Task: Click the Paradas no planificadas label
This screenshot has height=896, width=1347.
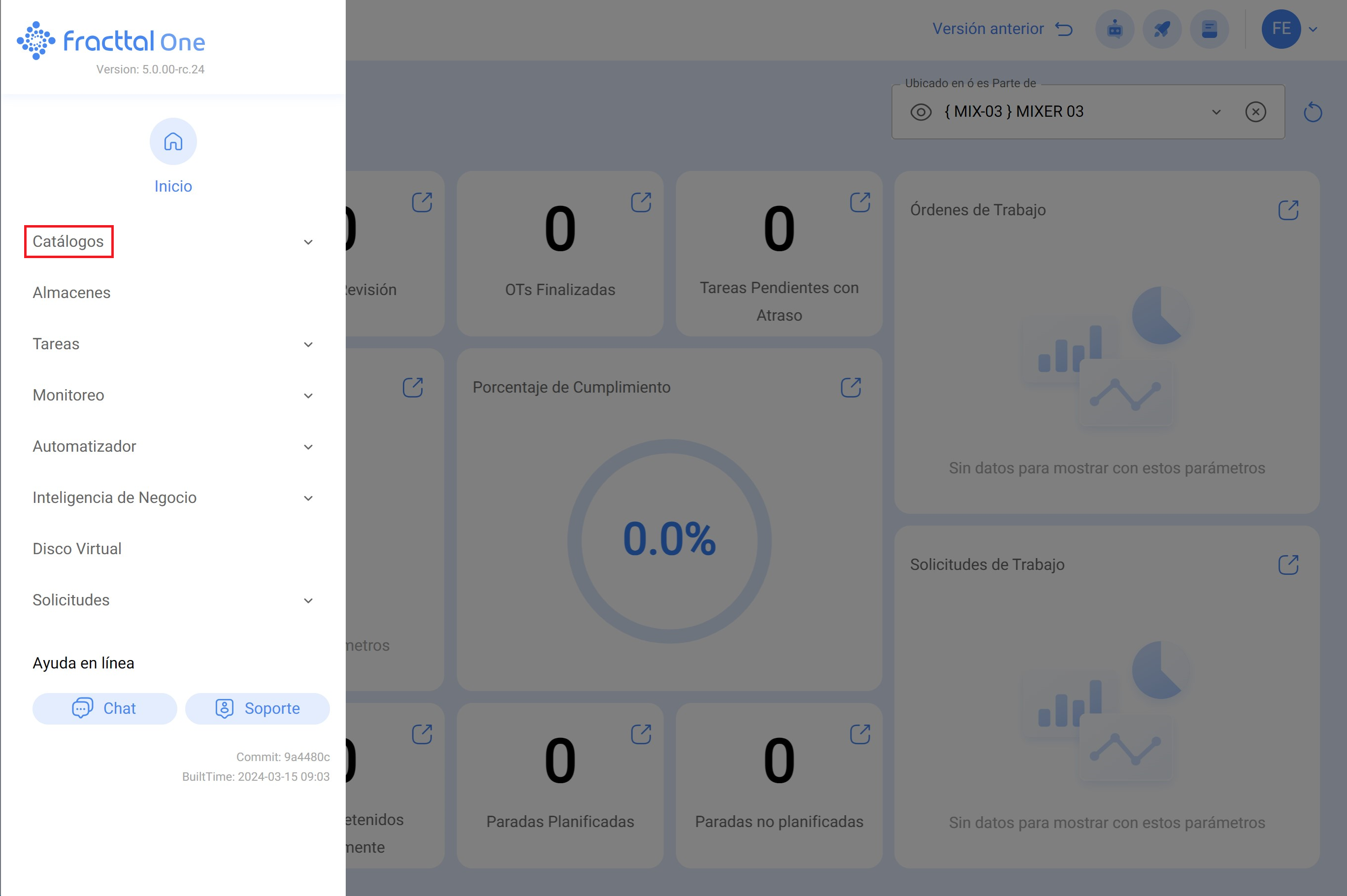Action: pyautogui.click(x=779, y=822)
